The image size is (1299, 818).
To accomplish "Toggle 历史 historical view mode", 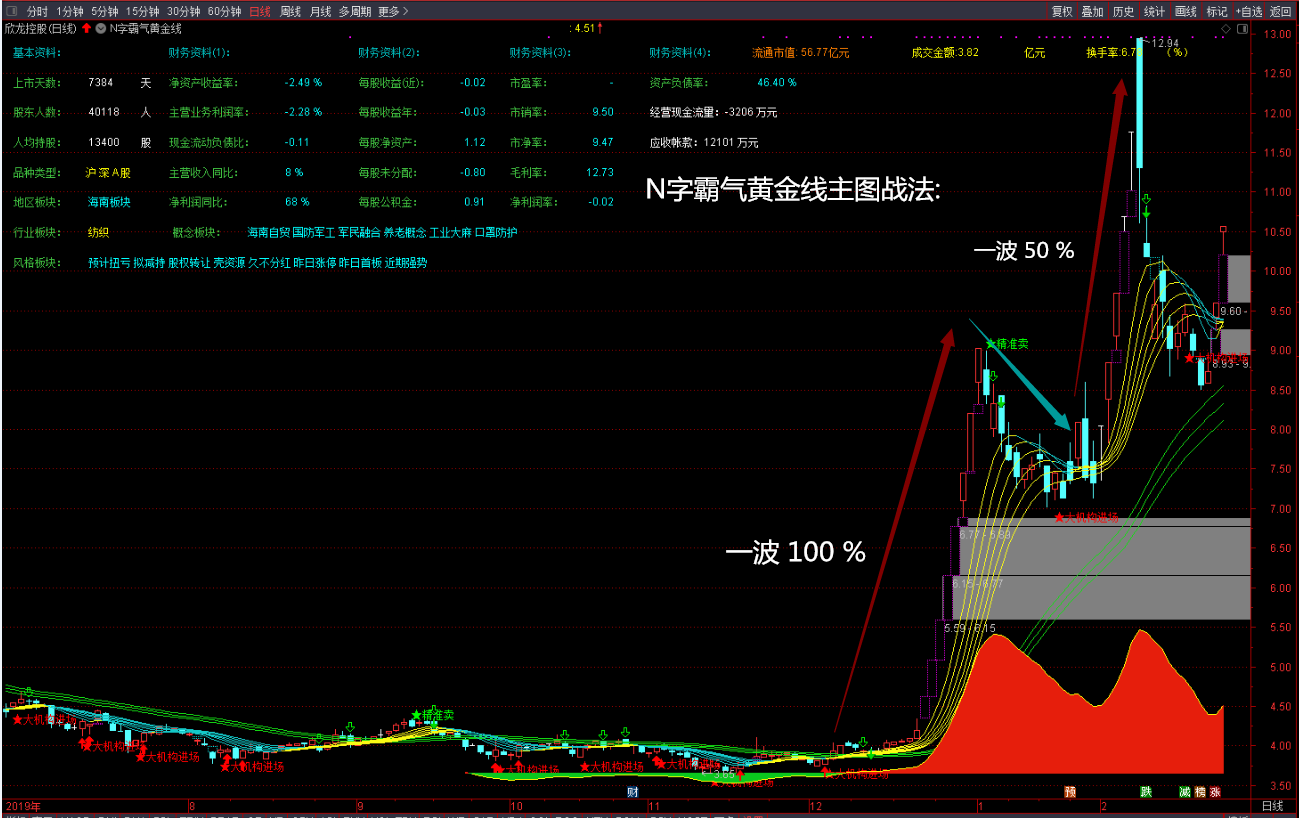I will click(1124, 11).
